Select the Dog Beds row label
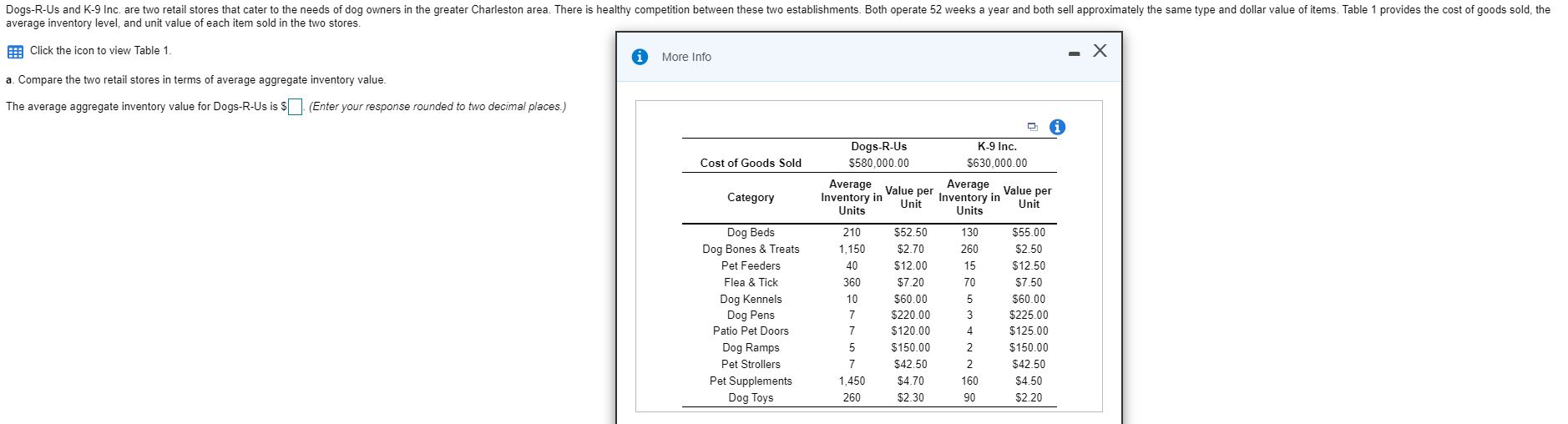Viewport: 1568px width, 424px height. click(x=751, y=233)
